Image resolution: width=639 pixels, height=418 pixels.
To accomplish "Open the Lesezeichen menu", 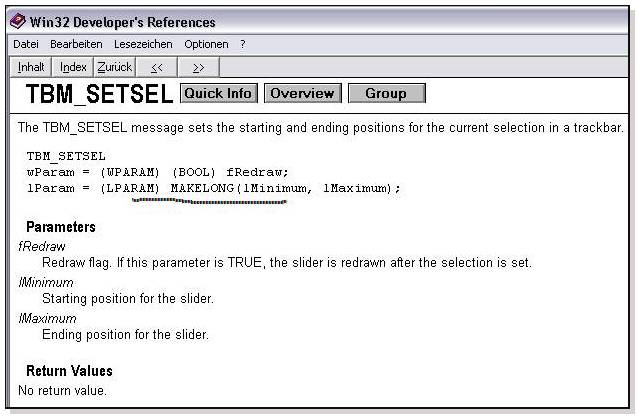I will 143,44.
